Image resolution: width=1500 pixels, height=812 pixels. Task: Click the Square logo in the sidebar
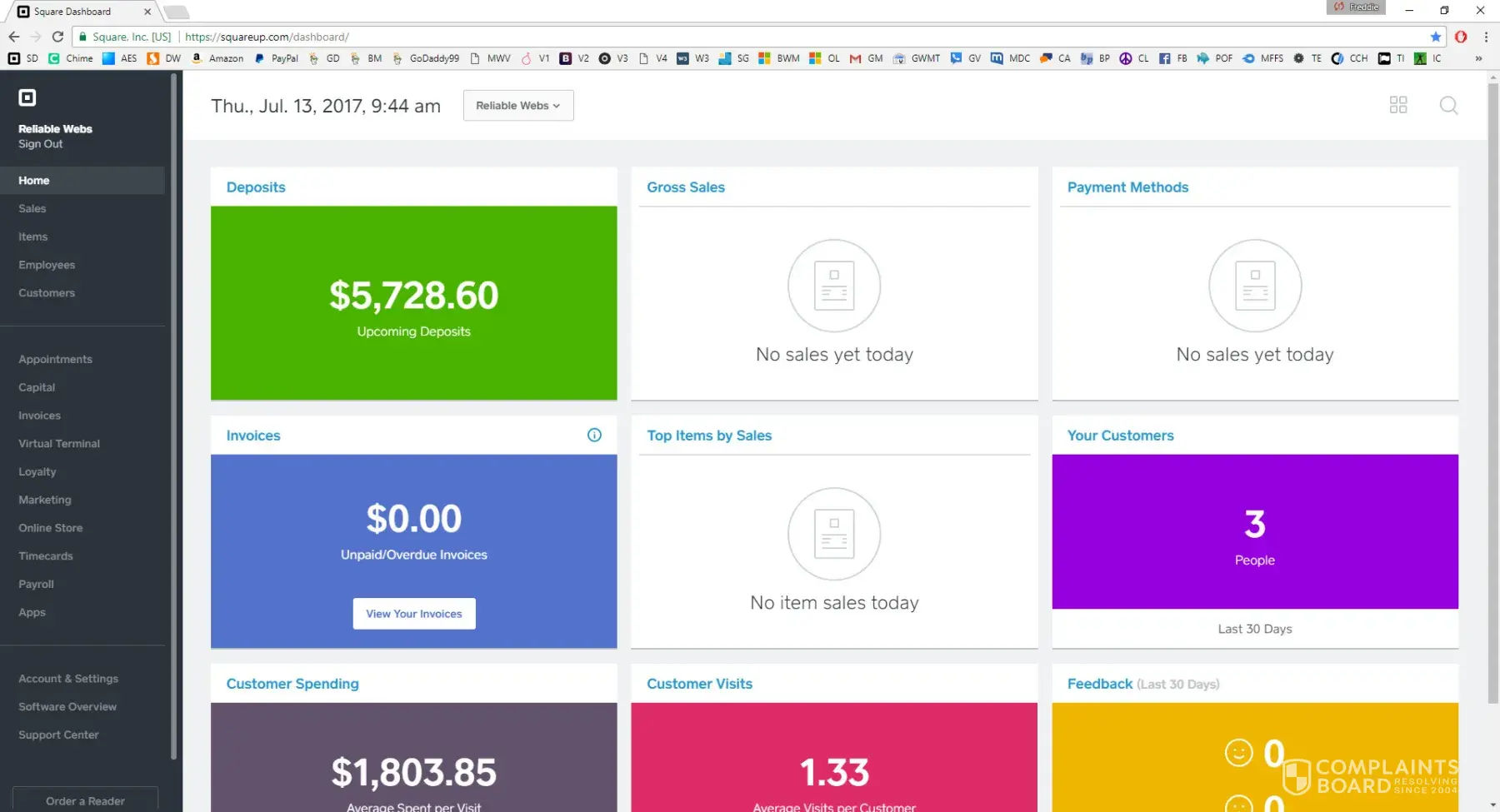27,98
